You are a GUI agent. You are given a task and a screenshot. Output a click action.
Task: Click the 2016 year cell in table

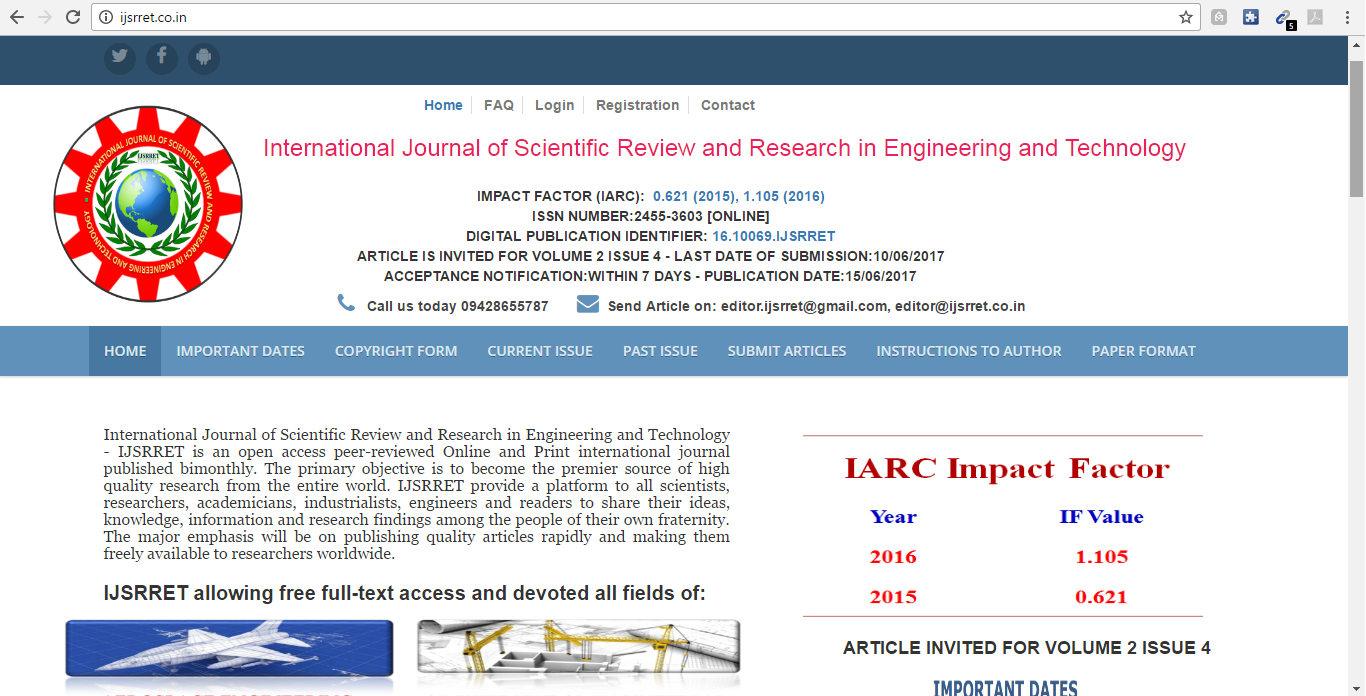click(x=893, y=557)
